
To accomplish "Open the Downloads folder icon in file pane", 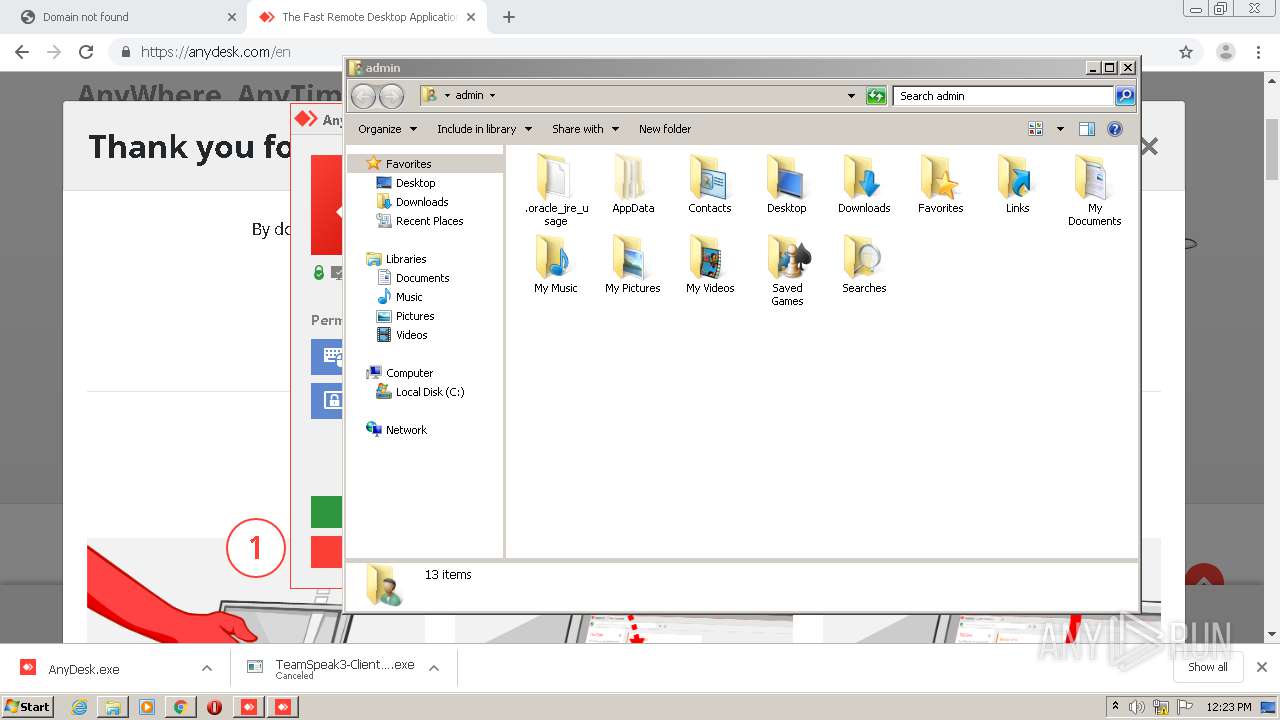I will pos(864,185).
